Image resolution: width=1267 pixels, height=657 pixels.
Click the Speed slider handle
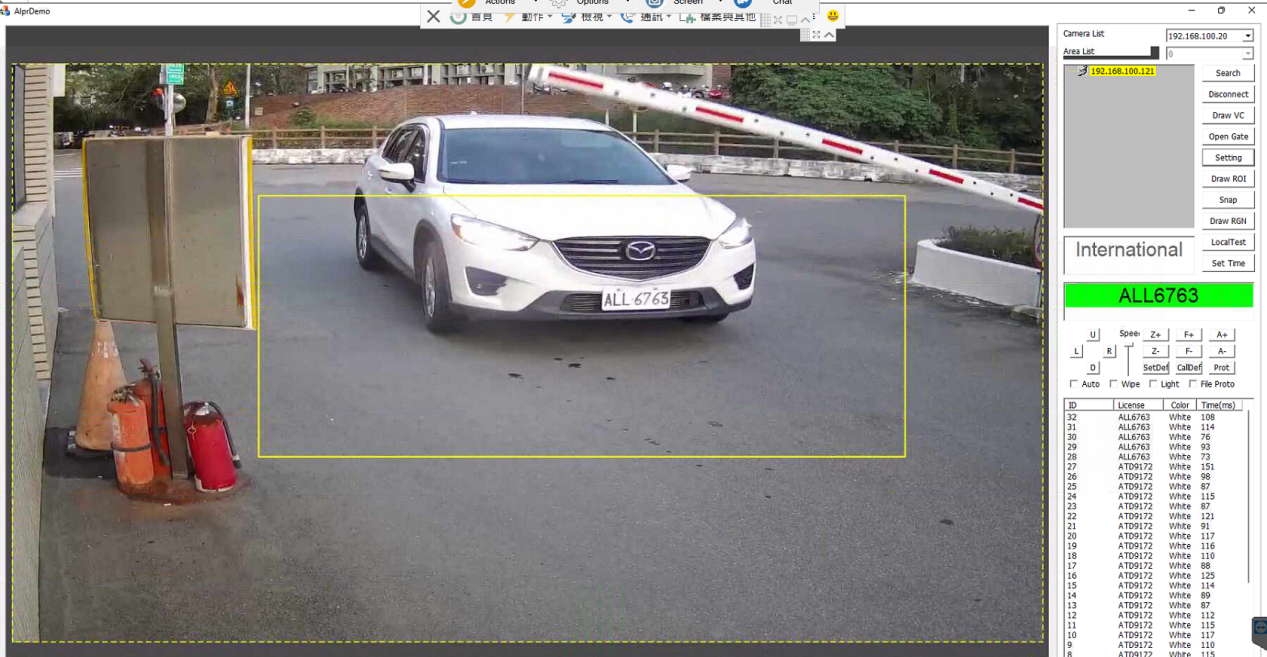[x=1129, y=345]
